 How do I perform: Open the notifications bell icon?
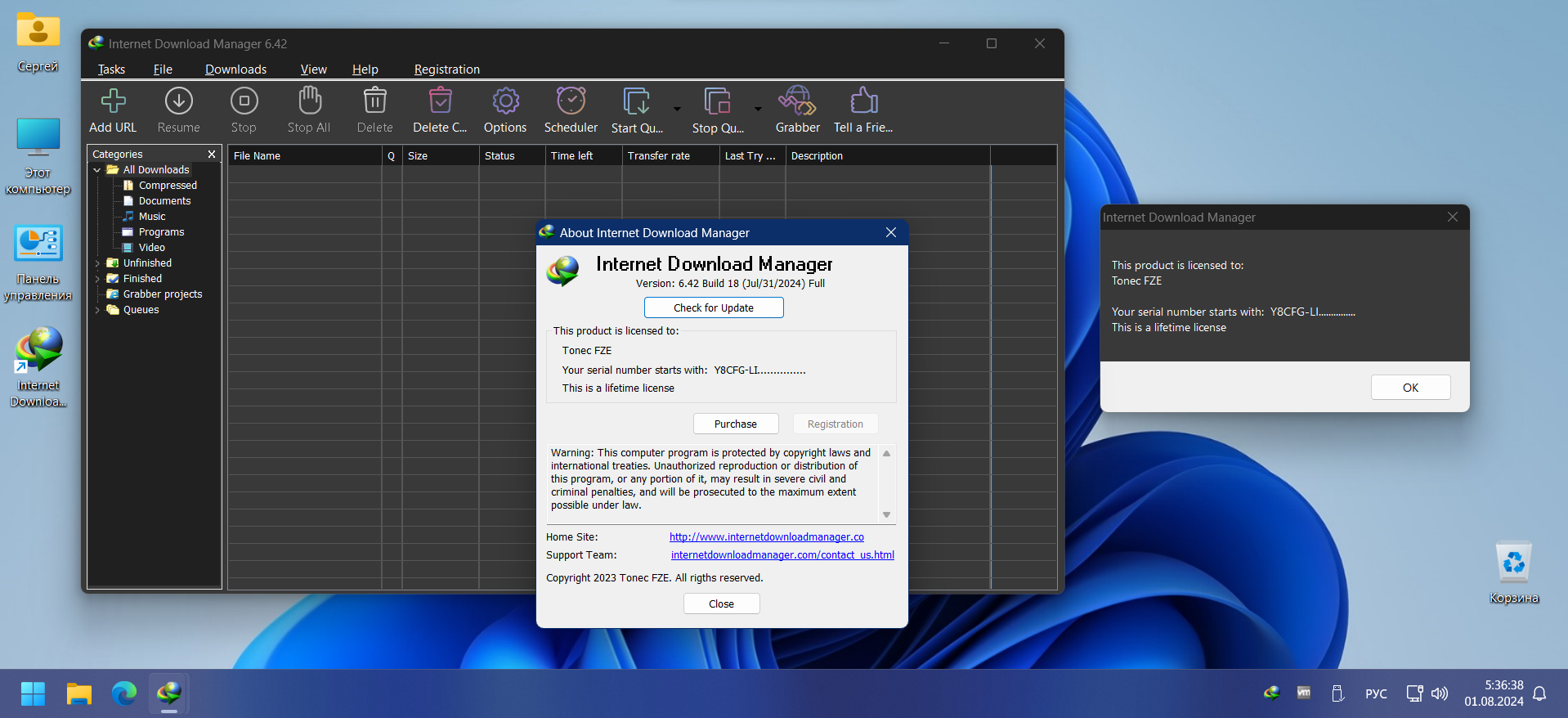pyautogui.click(x=1539, y=693)
